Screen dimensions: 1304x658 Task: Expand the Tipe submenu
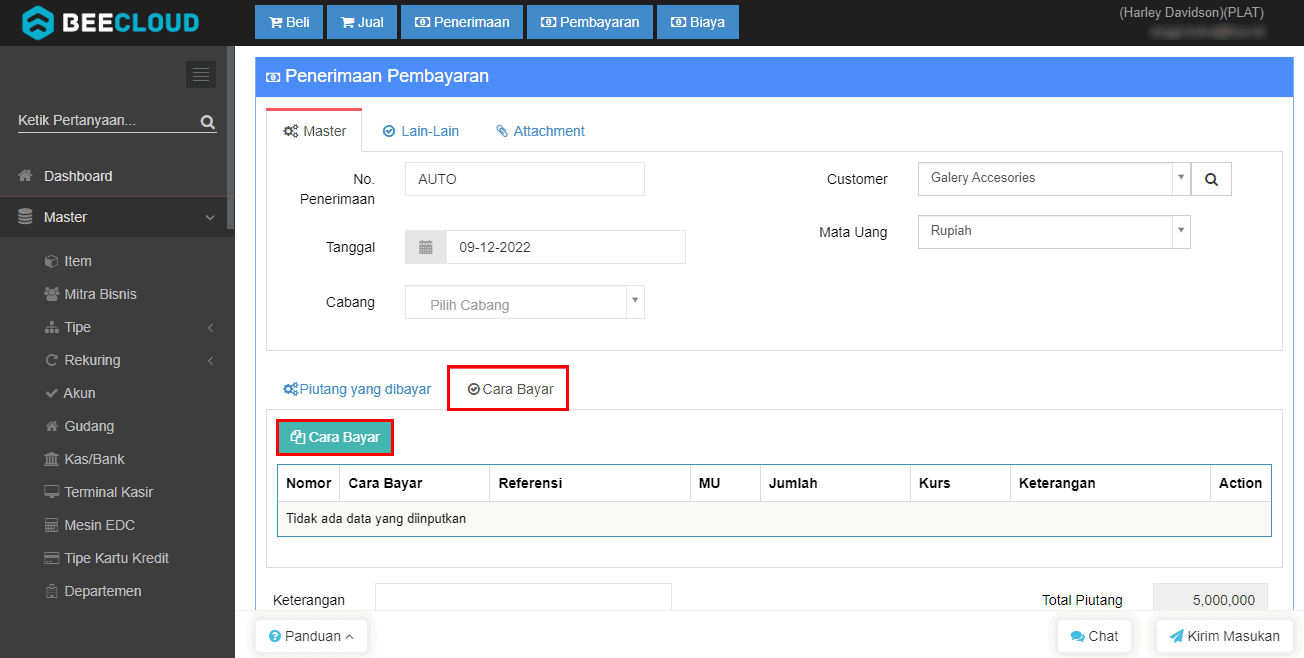click(130, 327)
